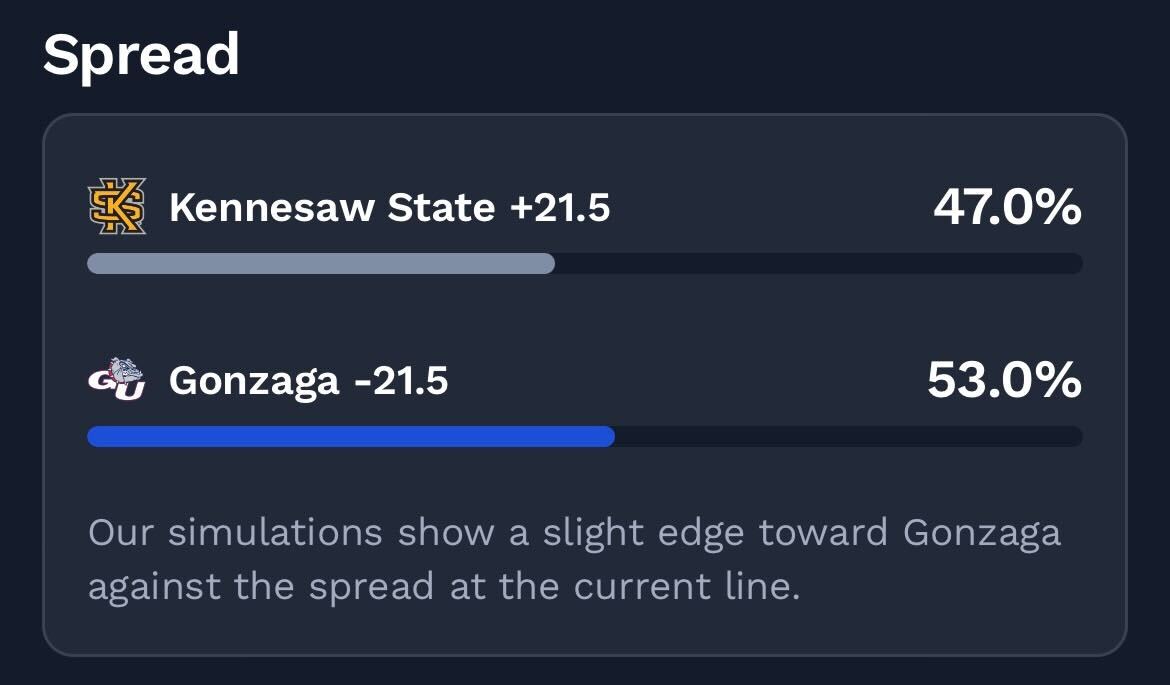1170x685 pixels.
Task: Click the 47.0% cover probability
Action: [x=1007, y=207]
